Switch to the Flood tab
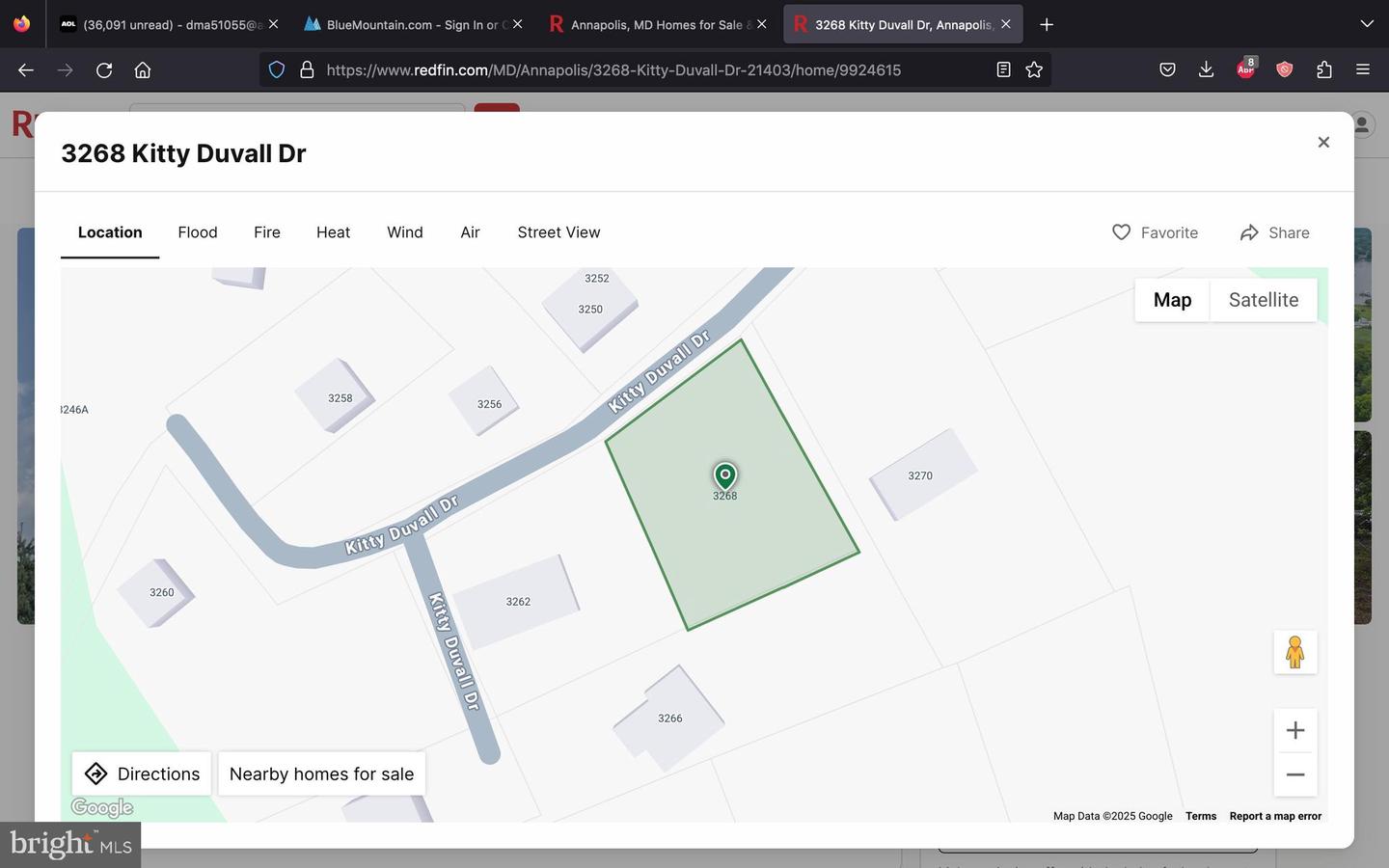The width and height of the screenshot is (1389, 868). click(198, 232)
